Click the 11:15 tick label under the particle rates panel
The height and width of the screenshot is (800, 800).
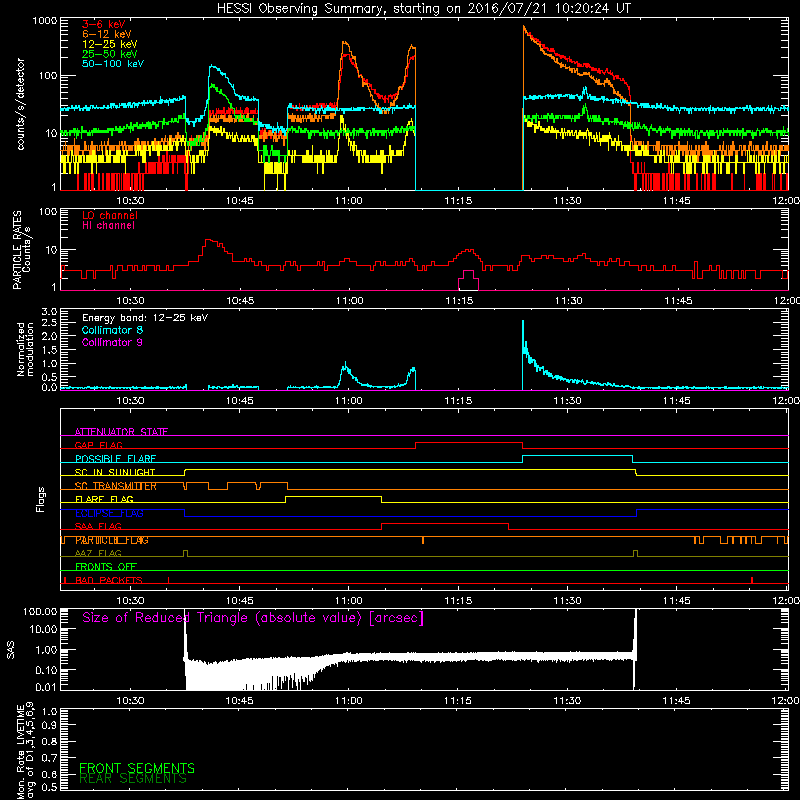pos(459,301)
